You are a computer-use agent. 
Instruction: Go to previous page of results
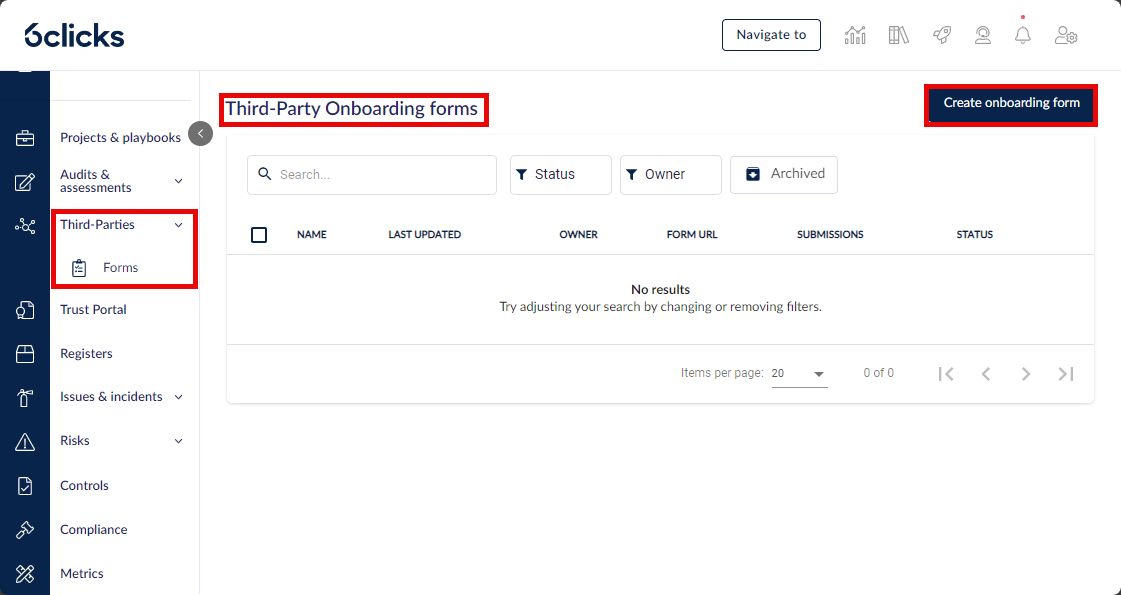[986, 373]
